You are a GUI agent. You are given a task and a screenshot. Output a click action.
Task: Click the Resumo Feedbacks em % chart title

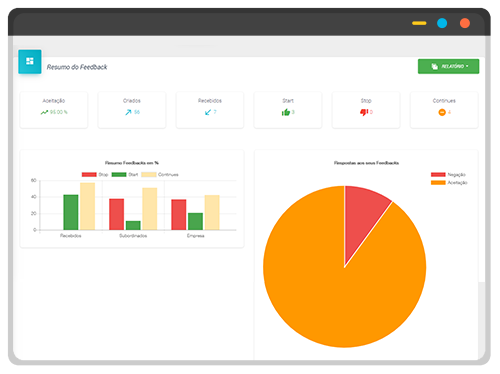click(x=132, y=163)
